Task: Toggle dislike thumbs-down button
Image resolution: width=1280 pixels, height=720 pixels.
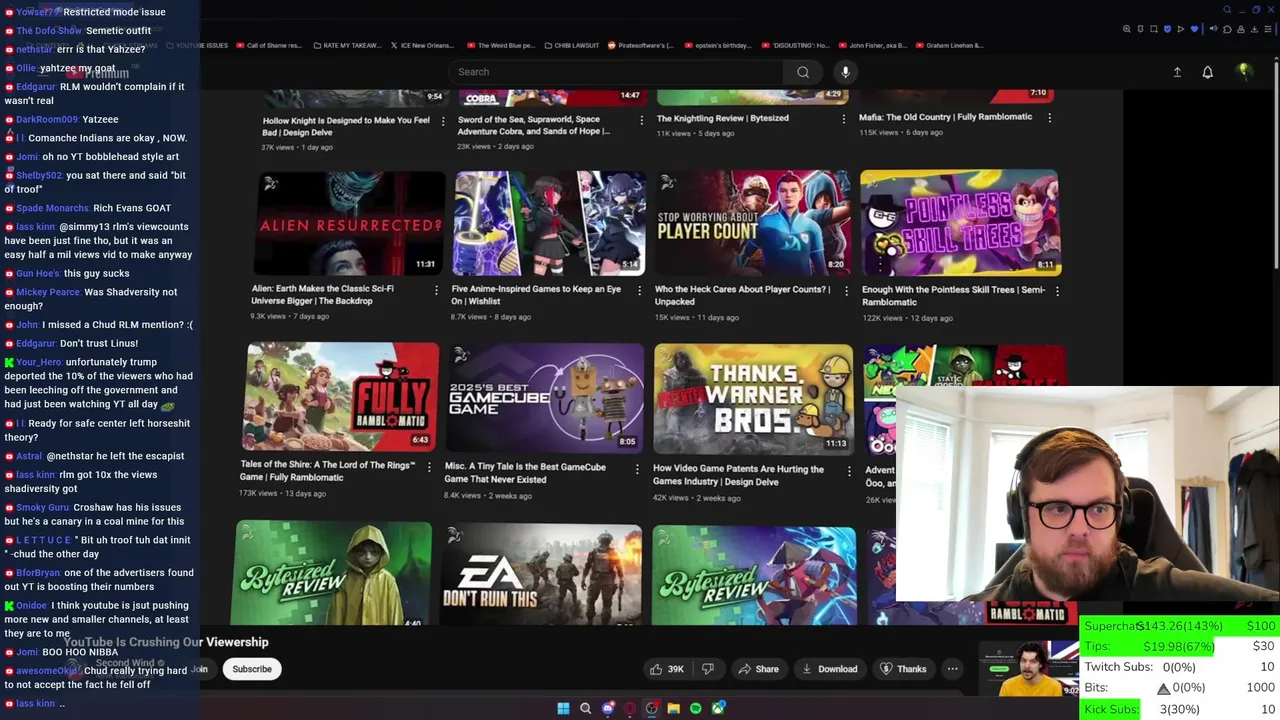Action: coord(707,669)
